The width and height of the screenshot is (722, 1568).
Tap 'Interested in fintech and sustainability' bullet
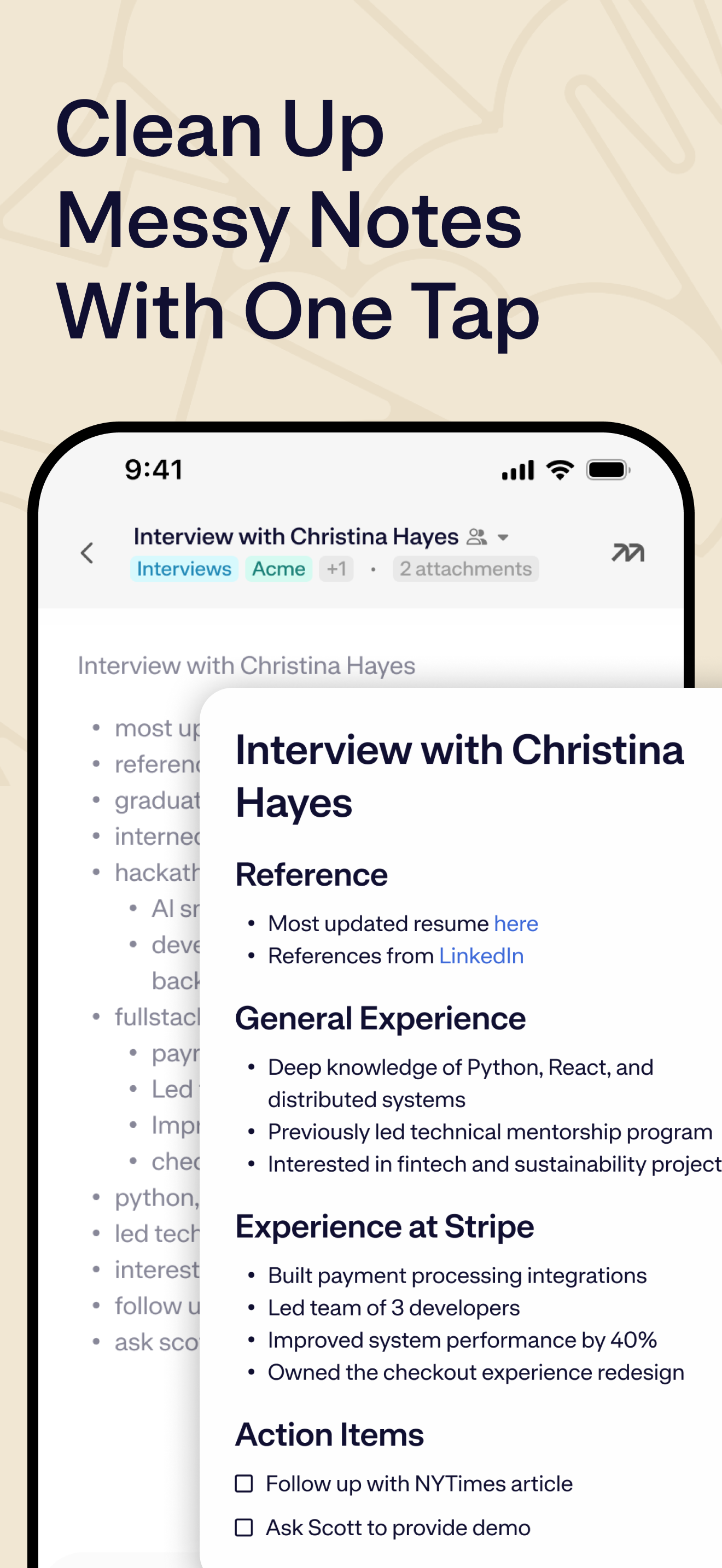point(494,1164)
